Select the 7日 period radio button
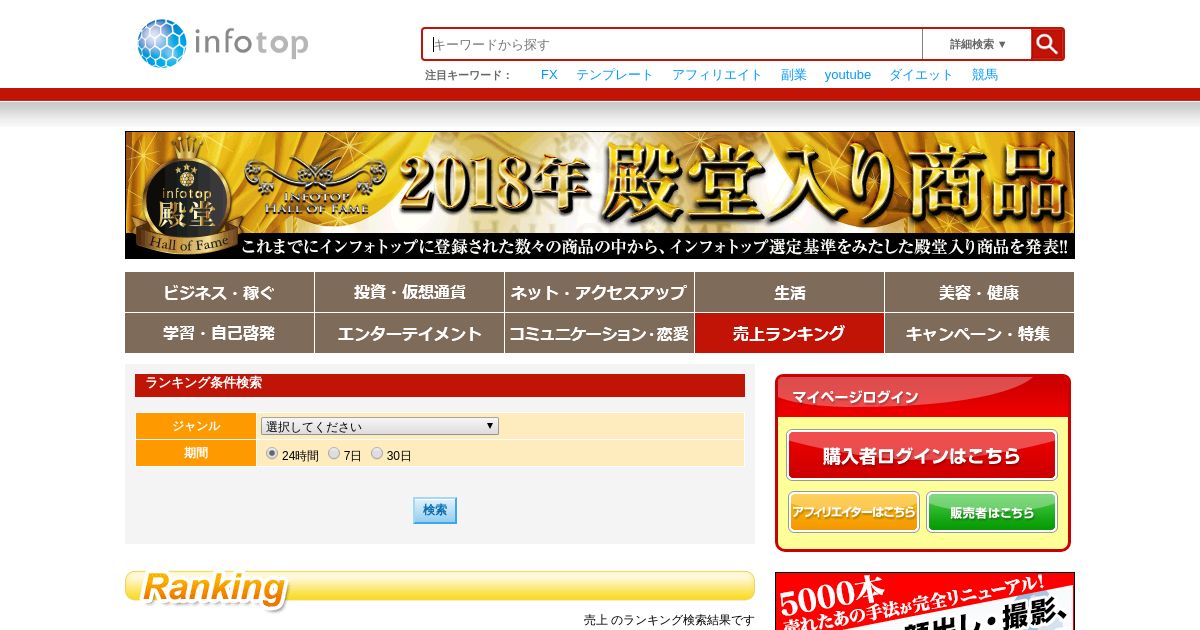1200x630 pixels. (x=334, y=453)
